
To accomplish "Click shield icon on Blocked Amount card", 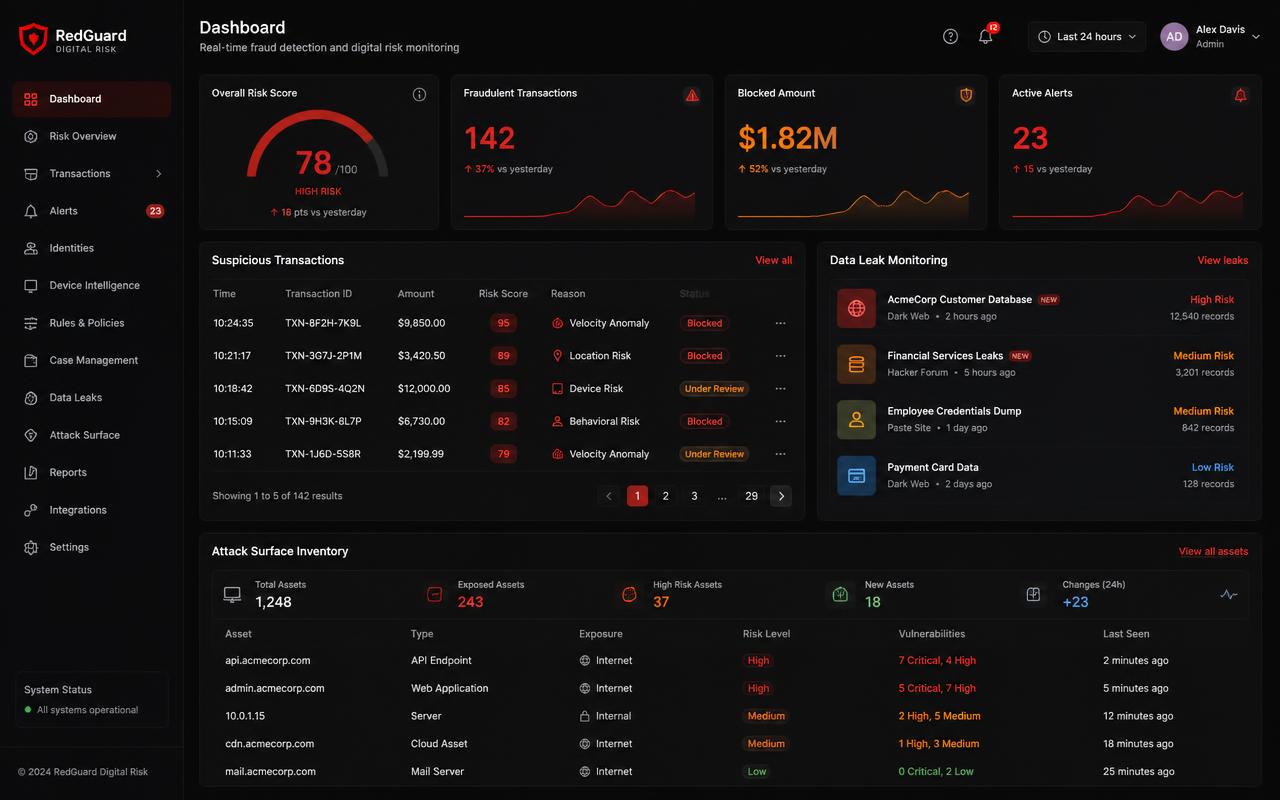I will click(x=966, y=95).
